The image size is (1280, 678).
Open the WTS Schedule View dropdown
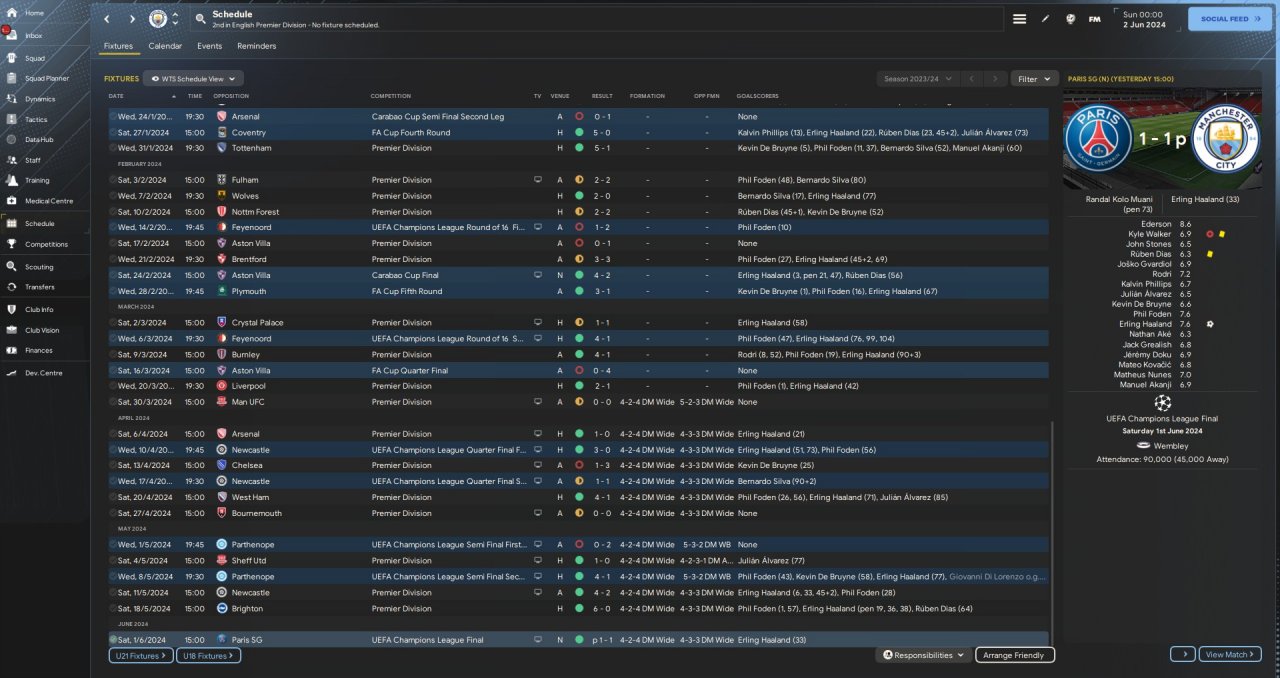[193, 78]
